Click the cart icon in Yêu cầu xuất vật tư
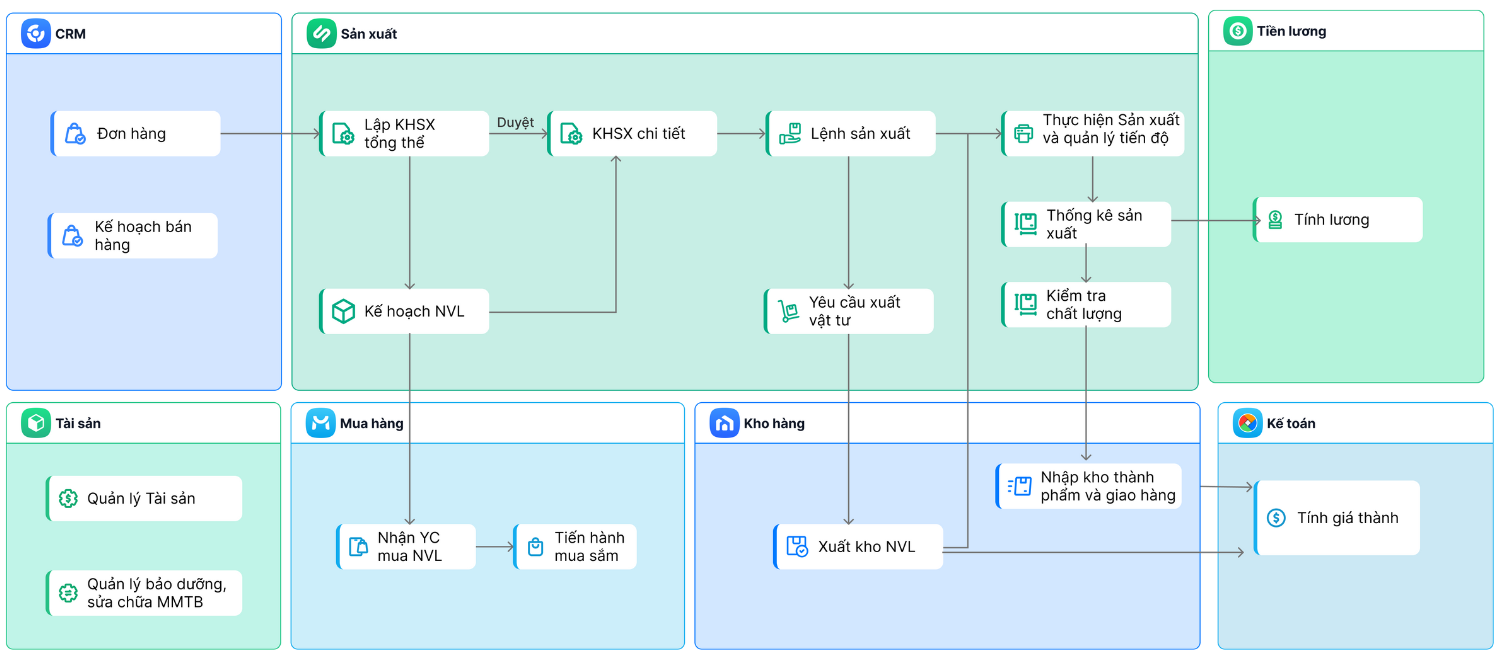This screenshot has width=1500, height=661. click(x=789, y=311)
